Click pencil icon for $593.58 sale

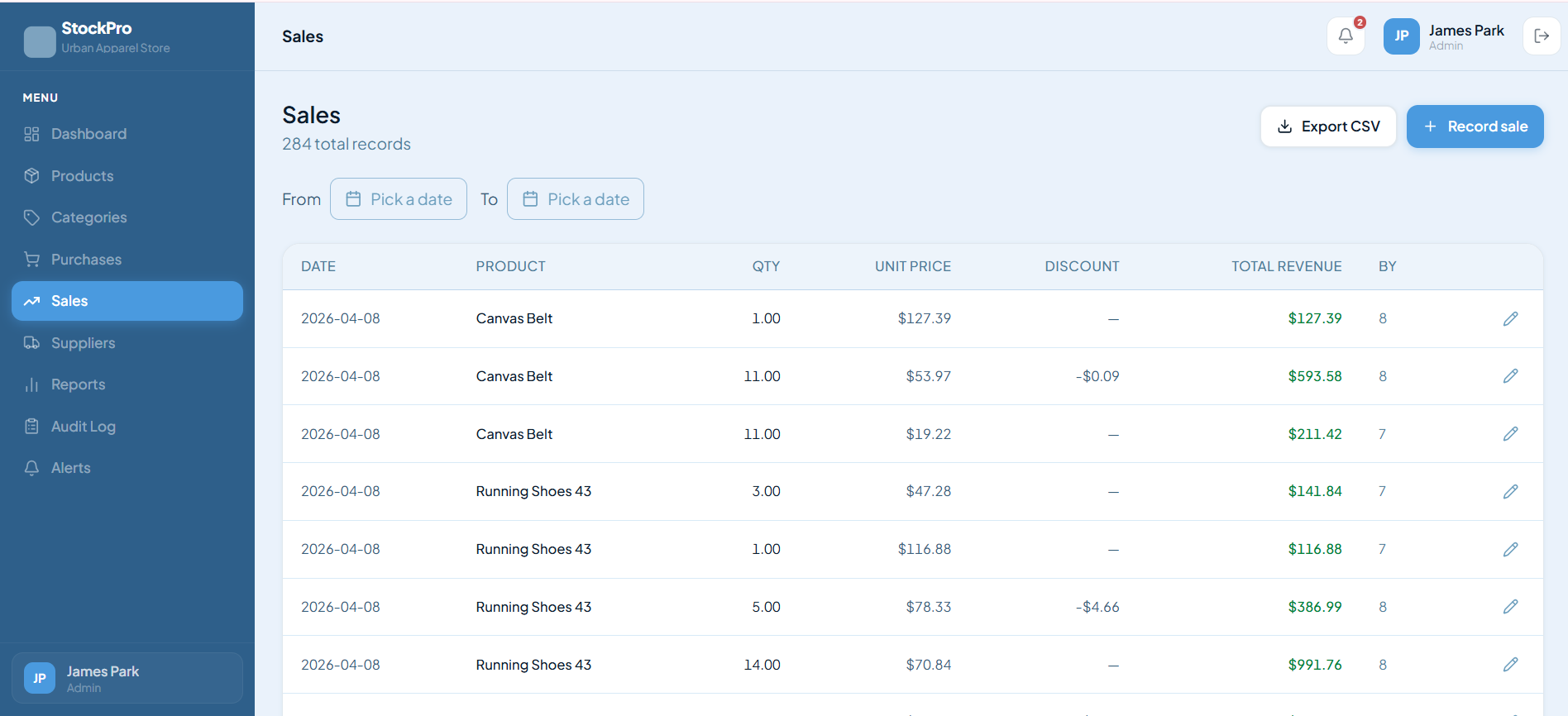1510,376
